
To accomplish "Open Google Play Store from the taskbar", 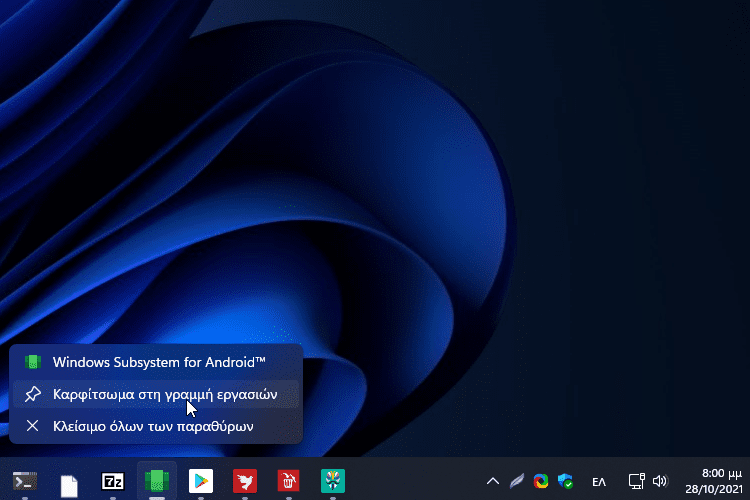I will pos(200,481).
